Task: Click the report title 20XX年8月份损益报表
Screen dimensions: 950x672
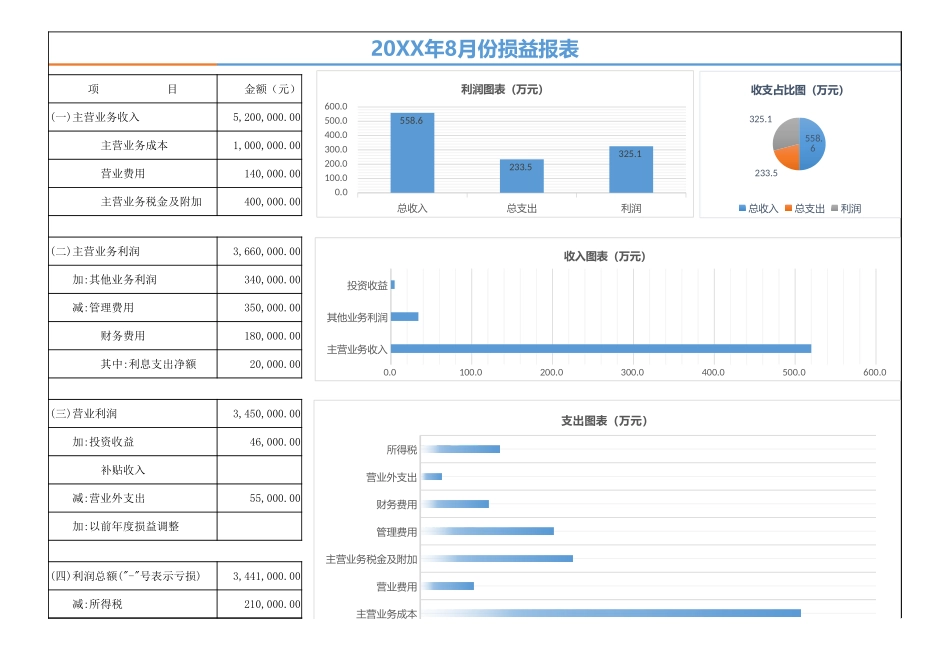Action: pos(474,48)
